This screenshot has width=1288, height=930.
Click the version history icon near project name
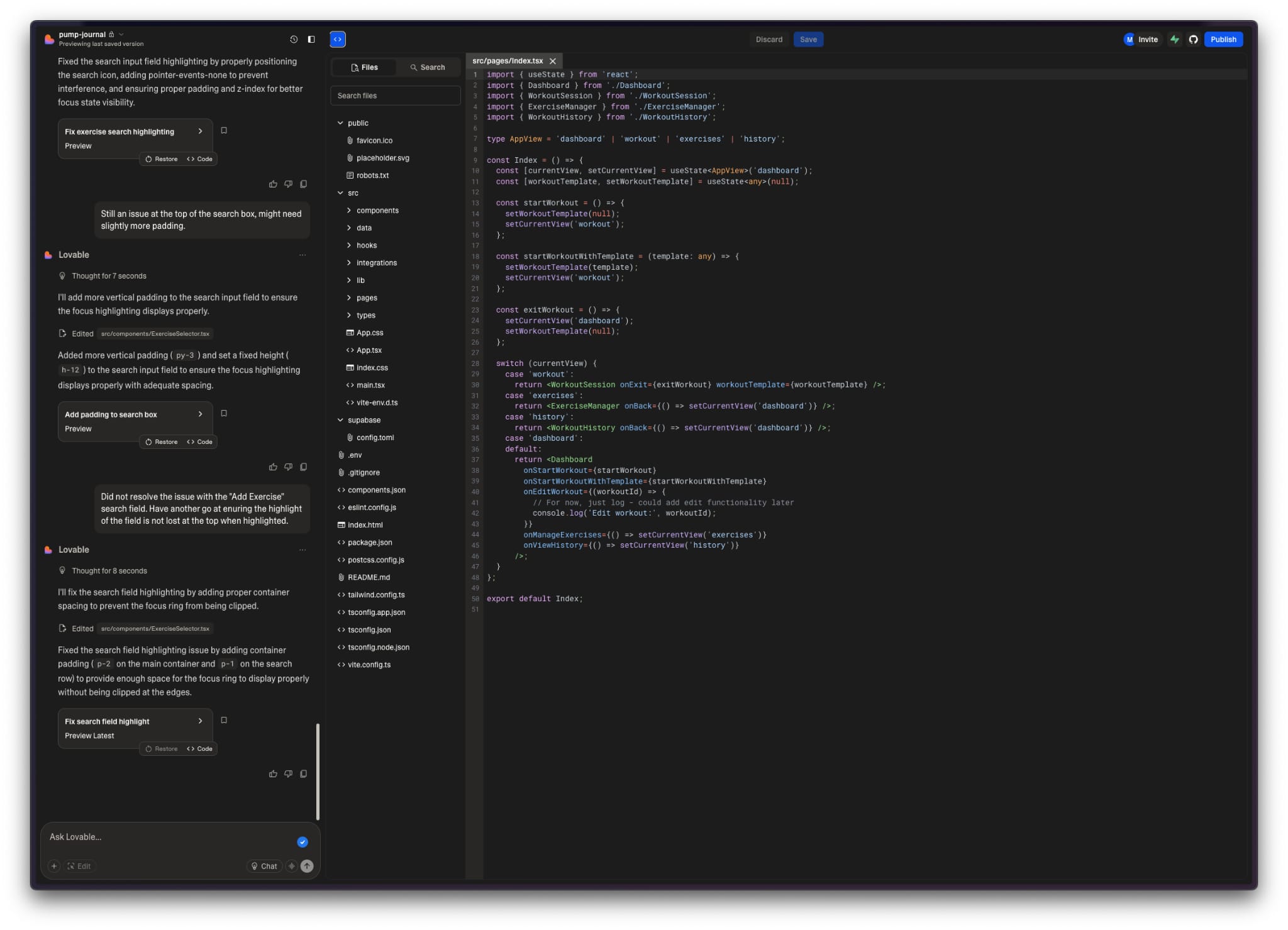pyautogui.click(x=293, y=39)
